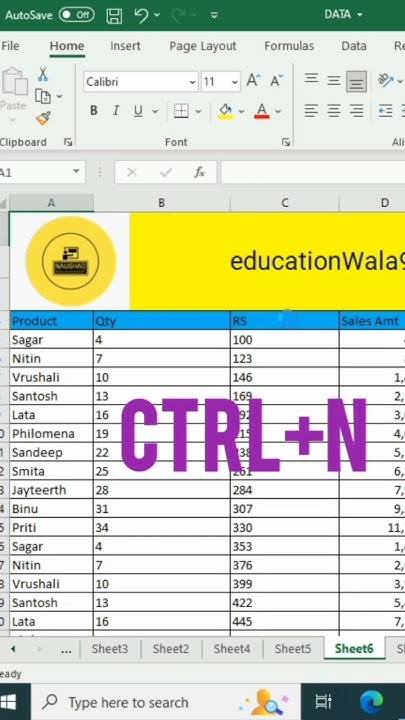Viewport: 405px width, 720px height.
Task: Apply the red Font Color
Action: click(x=262, y=111)
